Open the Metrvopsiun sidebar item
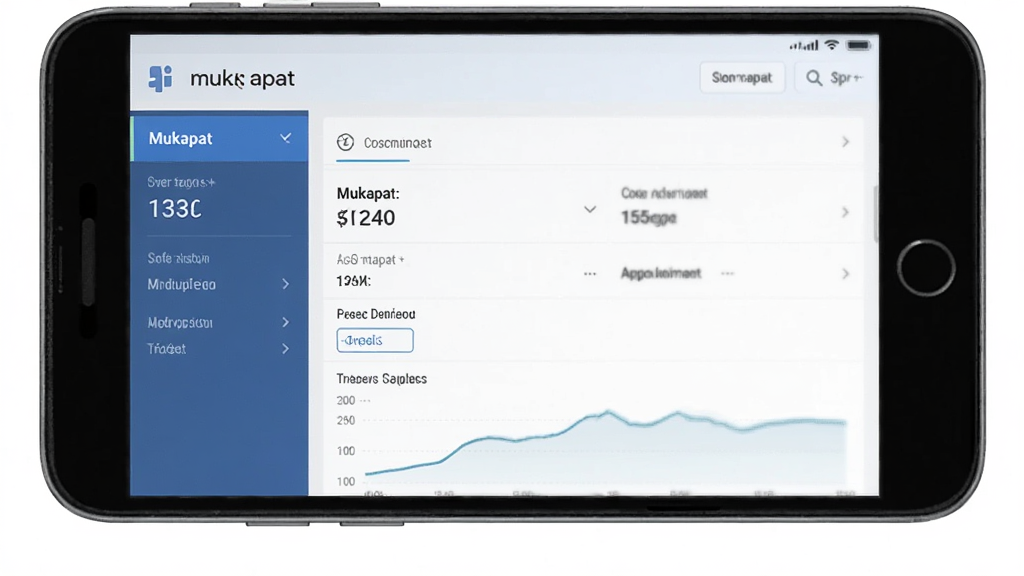Viewport: 1024px width, 576px height. (x=219, y=323)
